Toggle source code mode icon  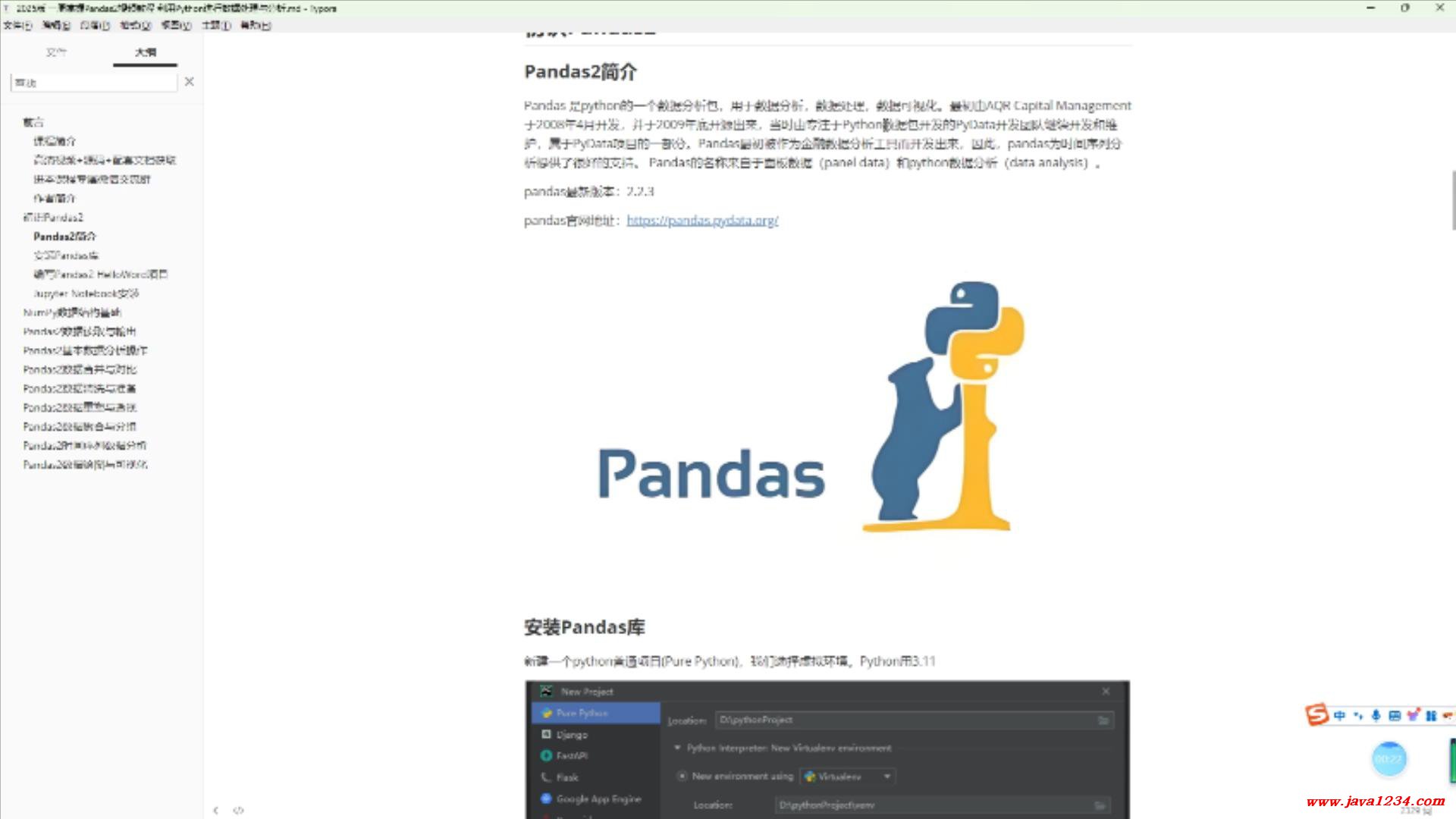click(239, 810)
